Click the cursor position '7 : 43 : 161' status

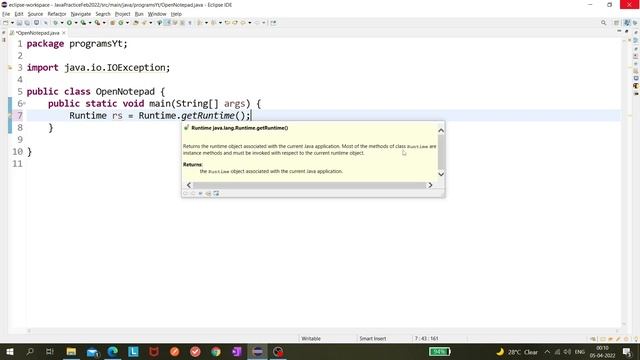coord(426,338)
